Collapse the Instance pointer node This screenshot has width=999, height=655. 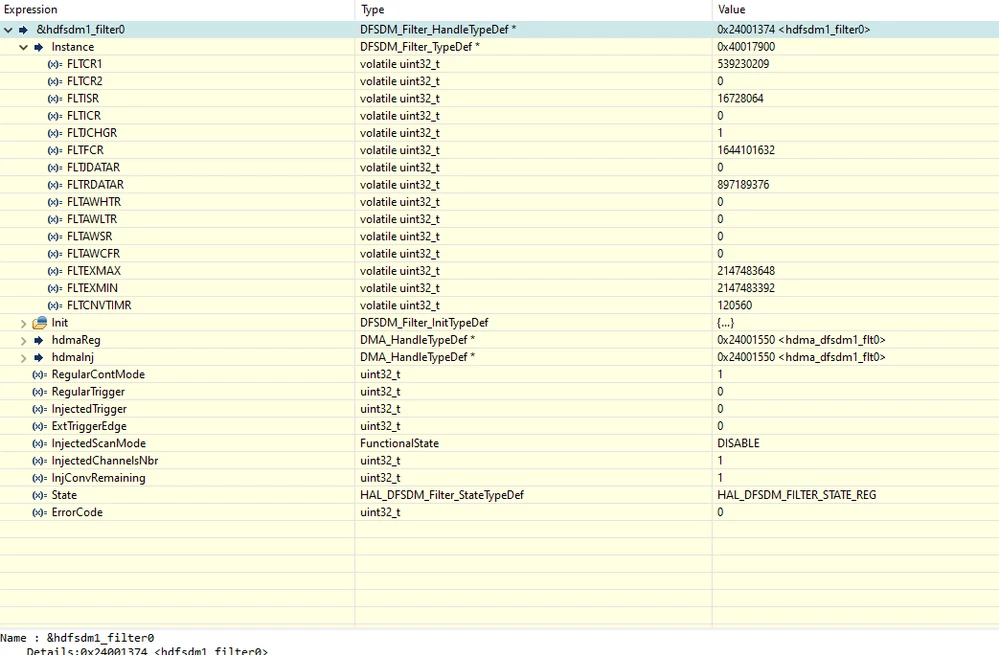coord(24,47)
